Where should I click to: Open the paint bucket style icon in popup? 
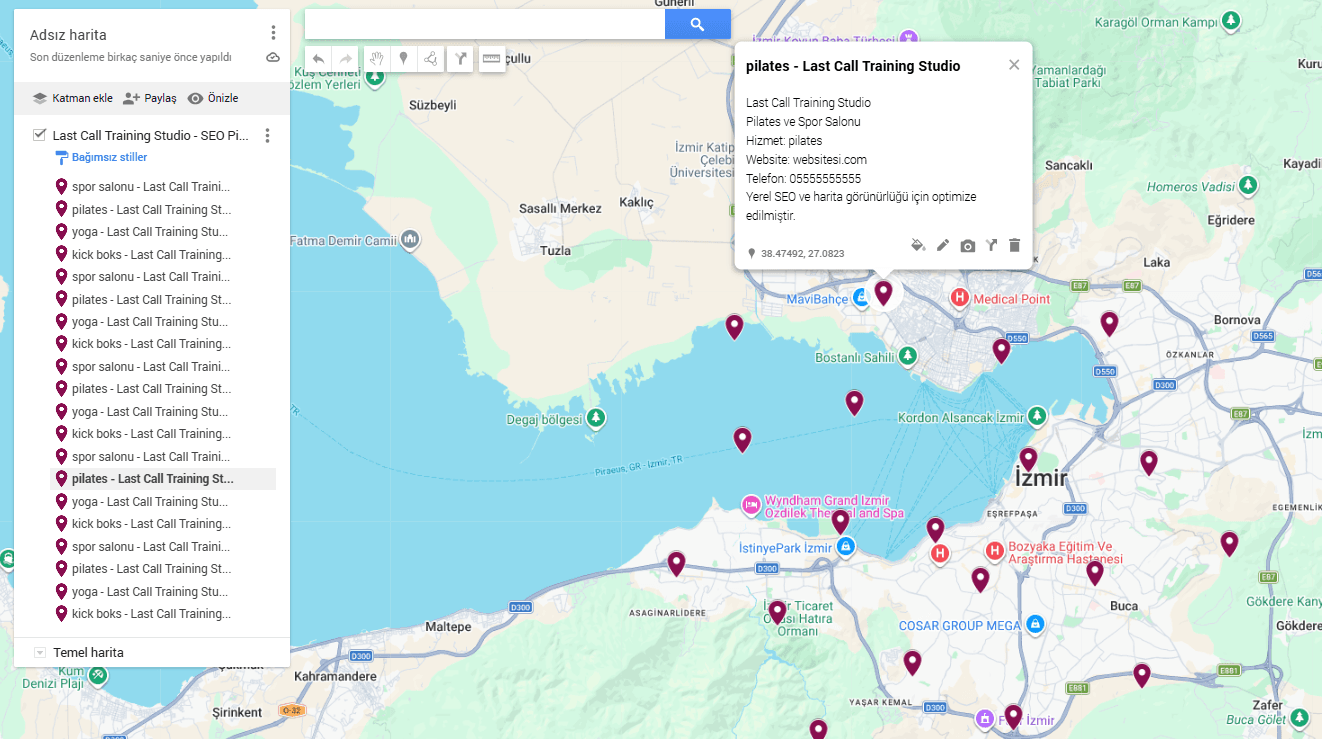pyautogui.click(x=918, y=245)
